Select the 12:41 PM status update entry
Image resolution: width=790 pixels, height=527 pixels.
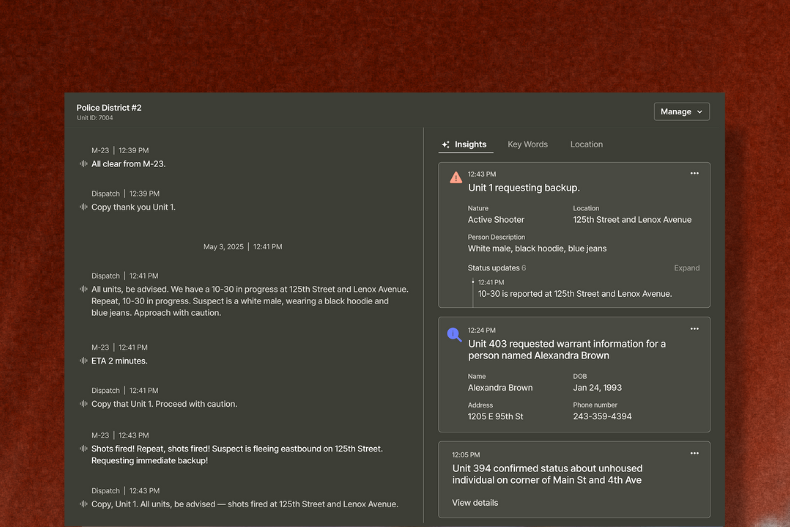[574, 293]
